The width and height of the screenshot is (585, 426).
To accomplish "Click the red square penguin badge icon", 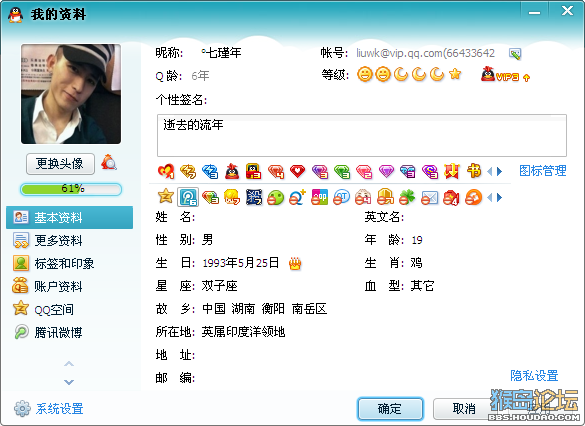I will 253,171.
